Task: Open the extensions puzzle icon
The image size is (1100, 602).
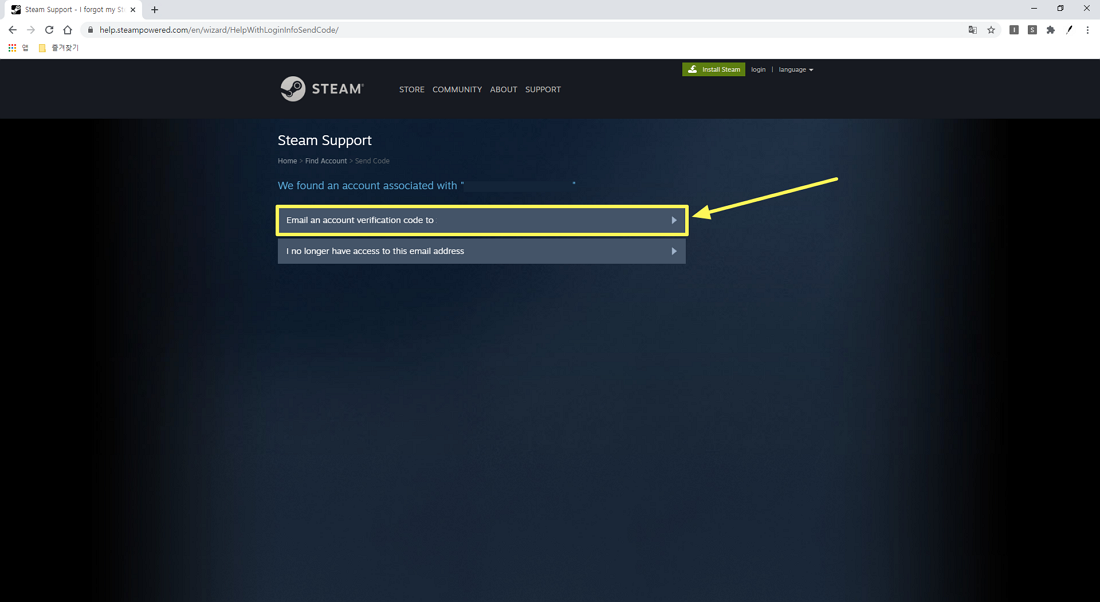Action: coord(1050,29)
